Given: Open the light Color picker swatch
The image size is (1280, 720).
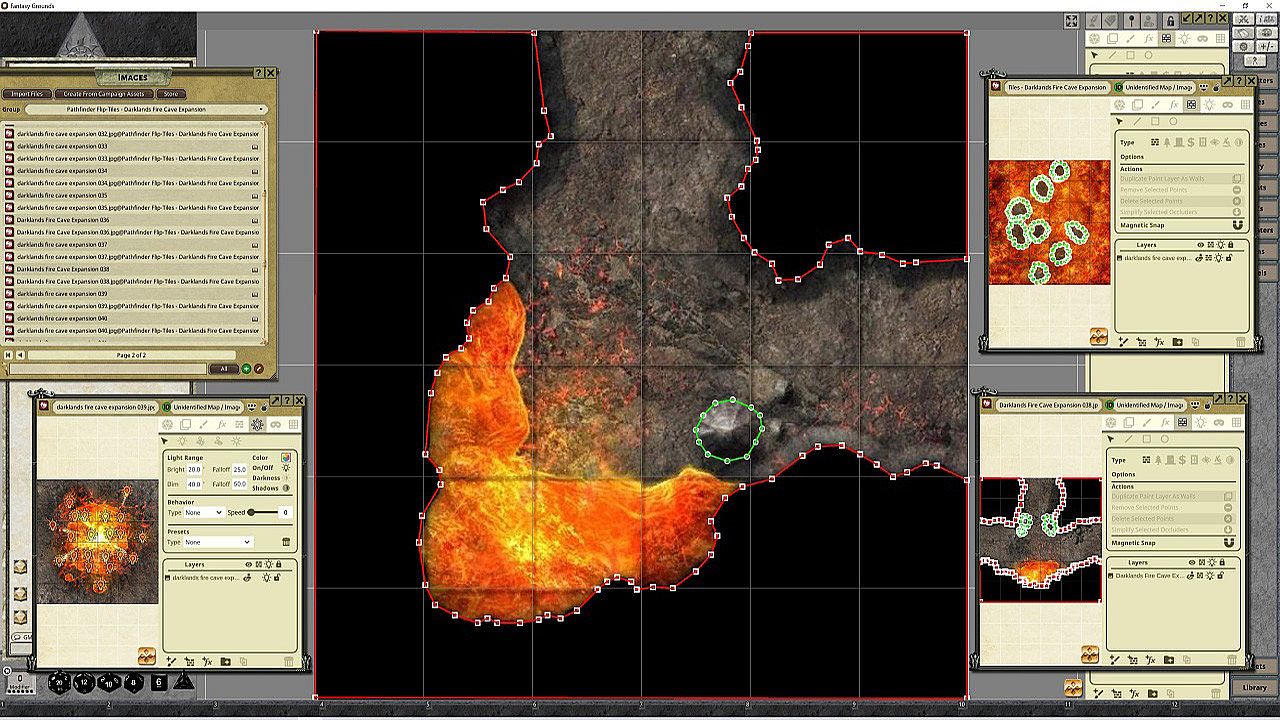Looking at the screenshot, I should point(285,458).
